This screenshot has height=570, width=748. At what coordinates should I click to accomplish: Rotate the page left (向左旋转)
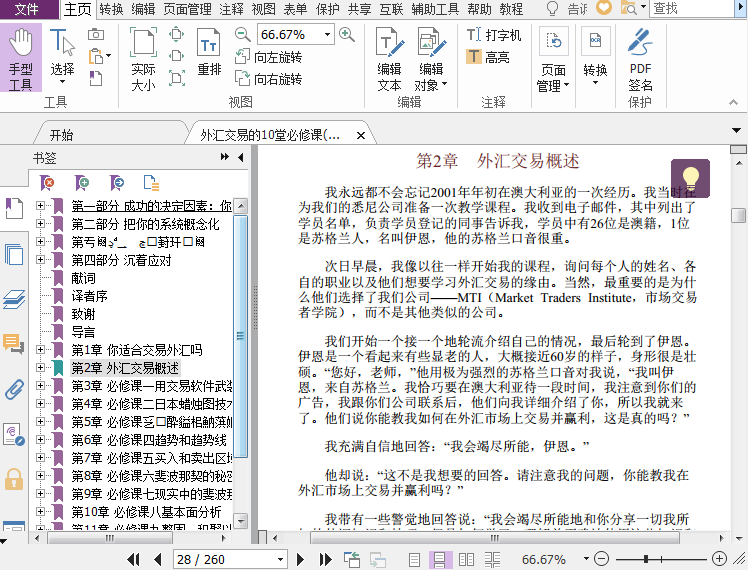pyautogui.click(x=268, y=57)
